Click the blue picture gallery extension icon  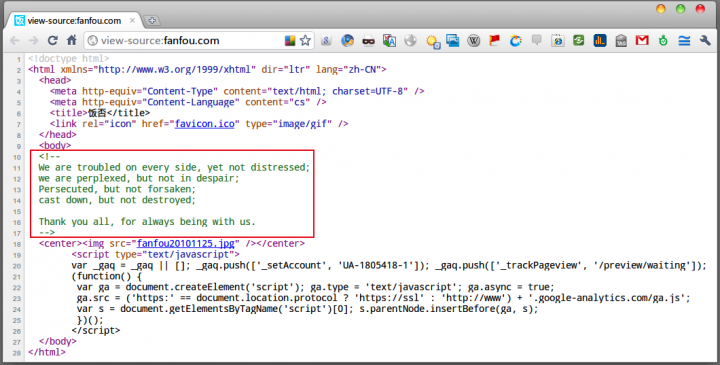point(453,40)
